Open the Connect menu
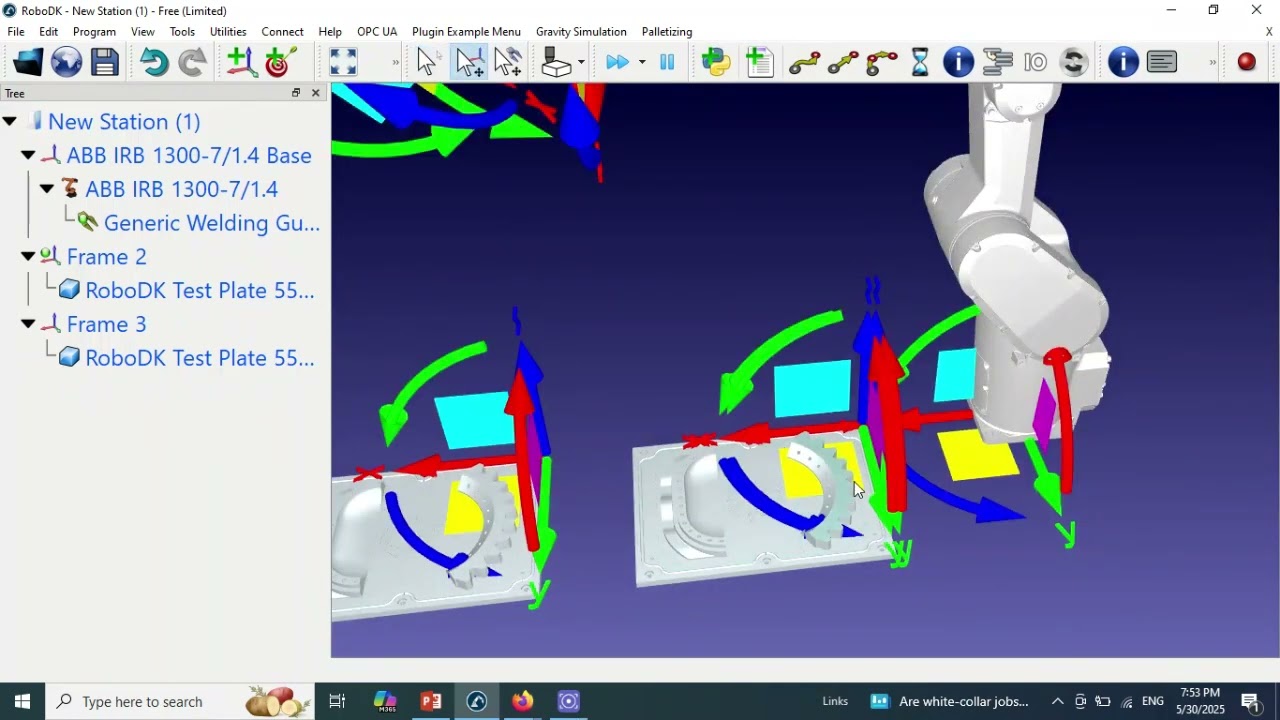 click(x=282, y=31)
